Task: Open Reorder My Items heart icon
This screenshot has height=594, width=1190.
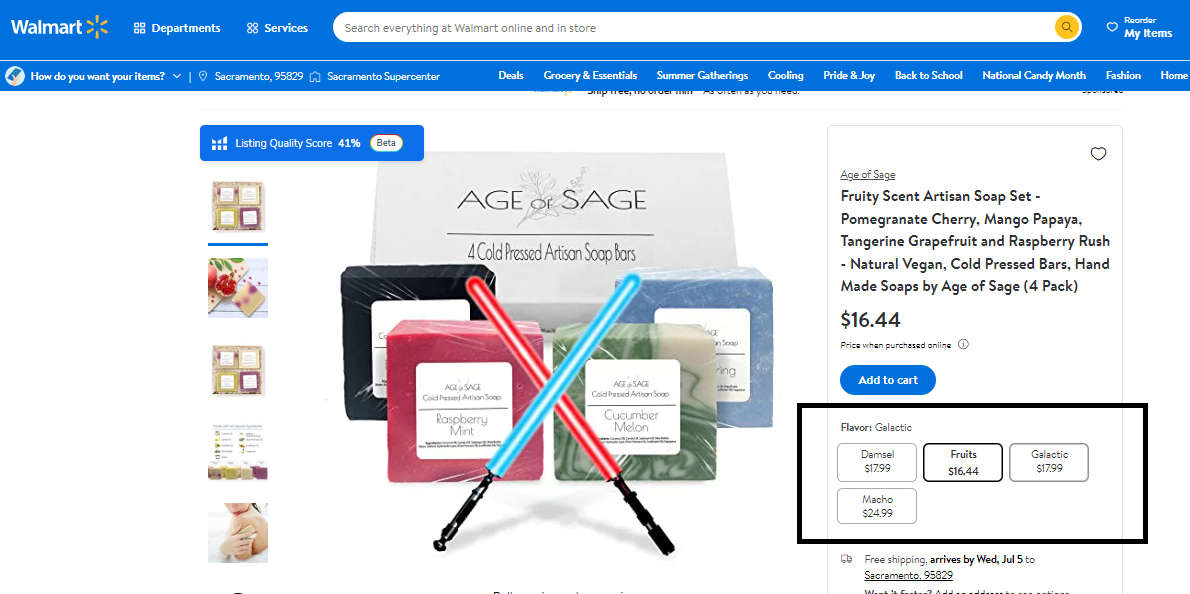Action: coord(1112,27)
